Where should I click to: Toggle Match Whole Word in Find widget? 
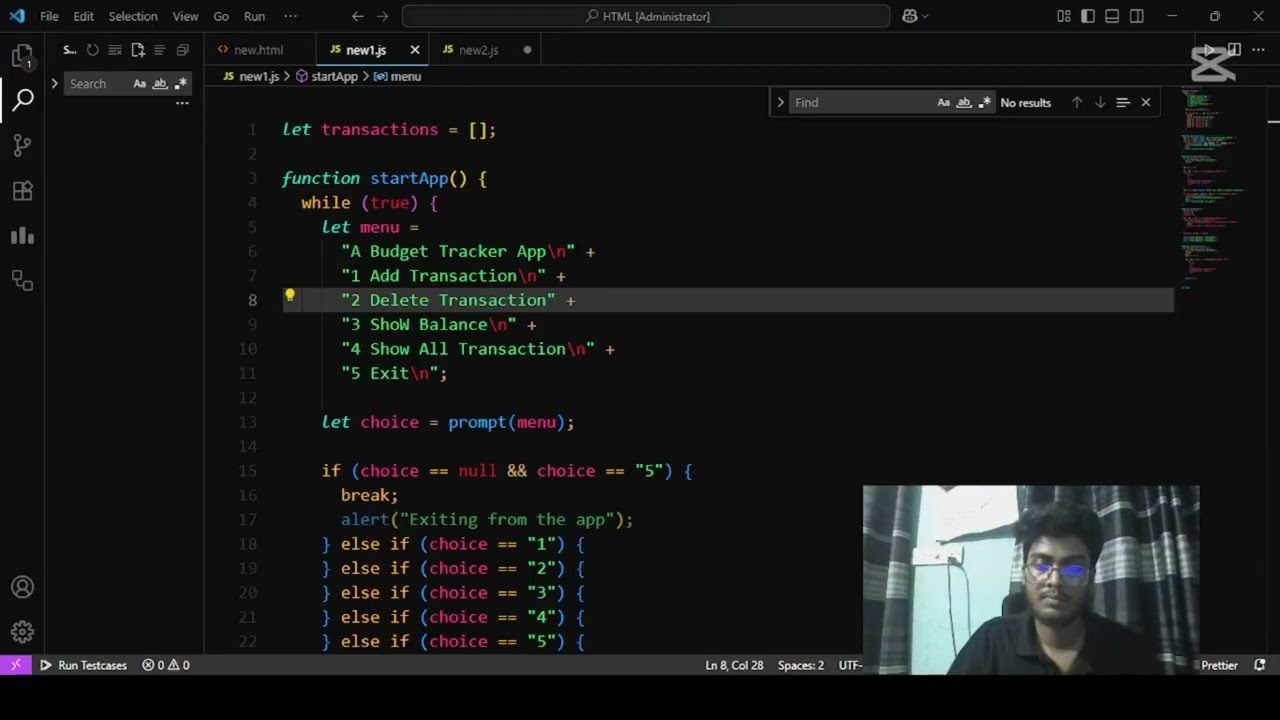[x=964, y=102]
